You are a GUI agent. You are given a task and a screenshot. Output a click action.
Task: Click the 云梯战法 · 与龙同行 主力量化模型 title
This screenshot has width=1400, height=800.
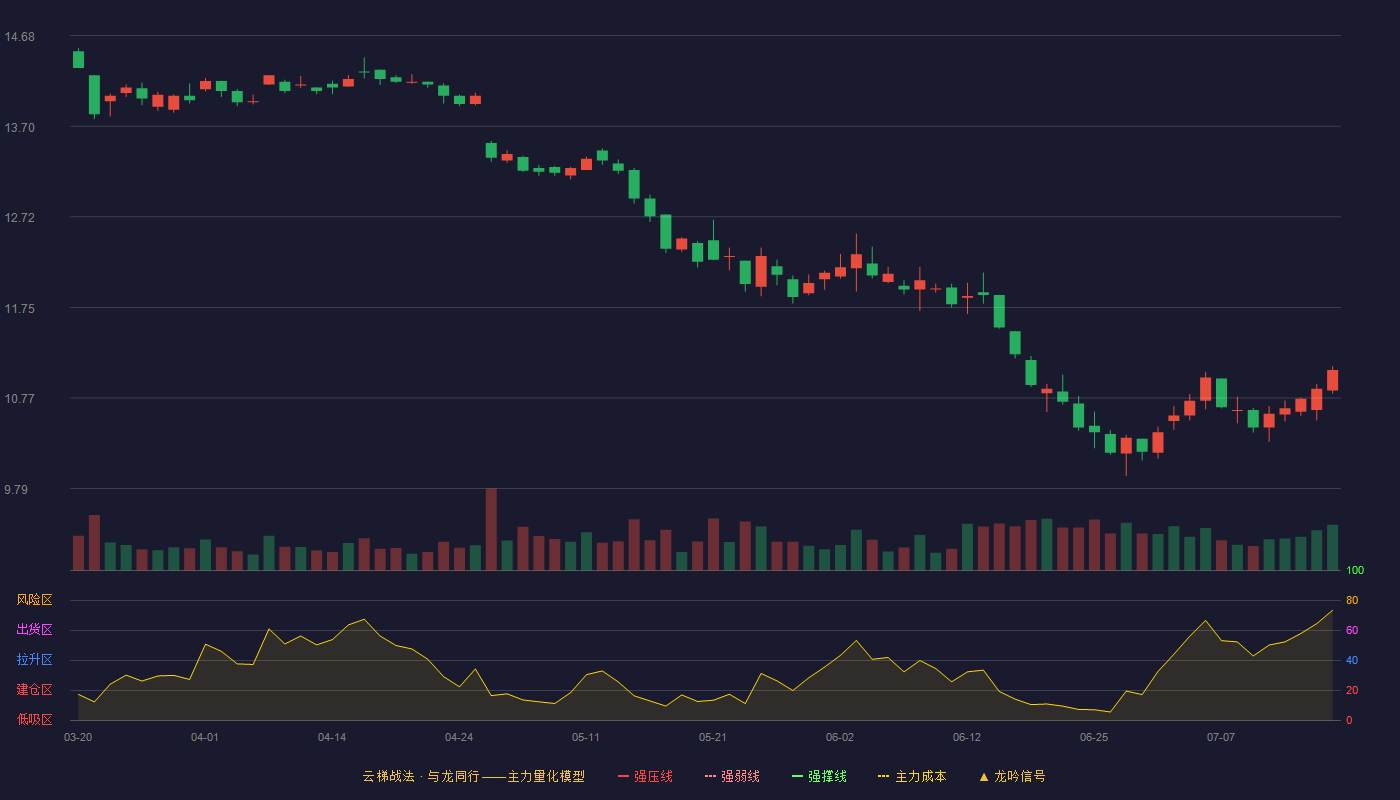point(473,776)
